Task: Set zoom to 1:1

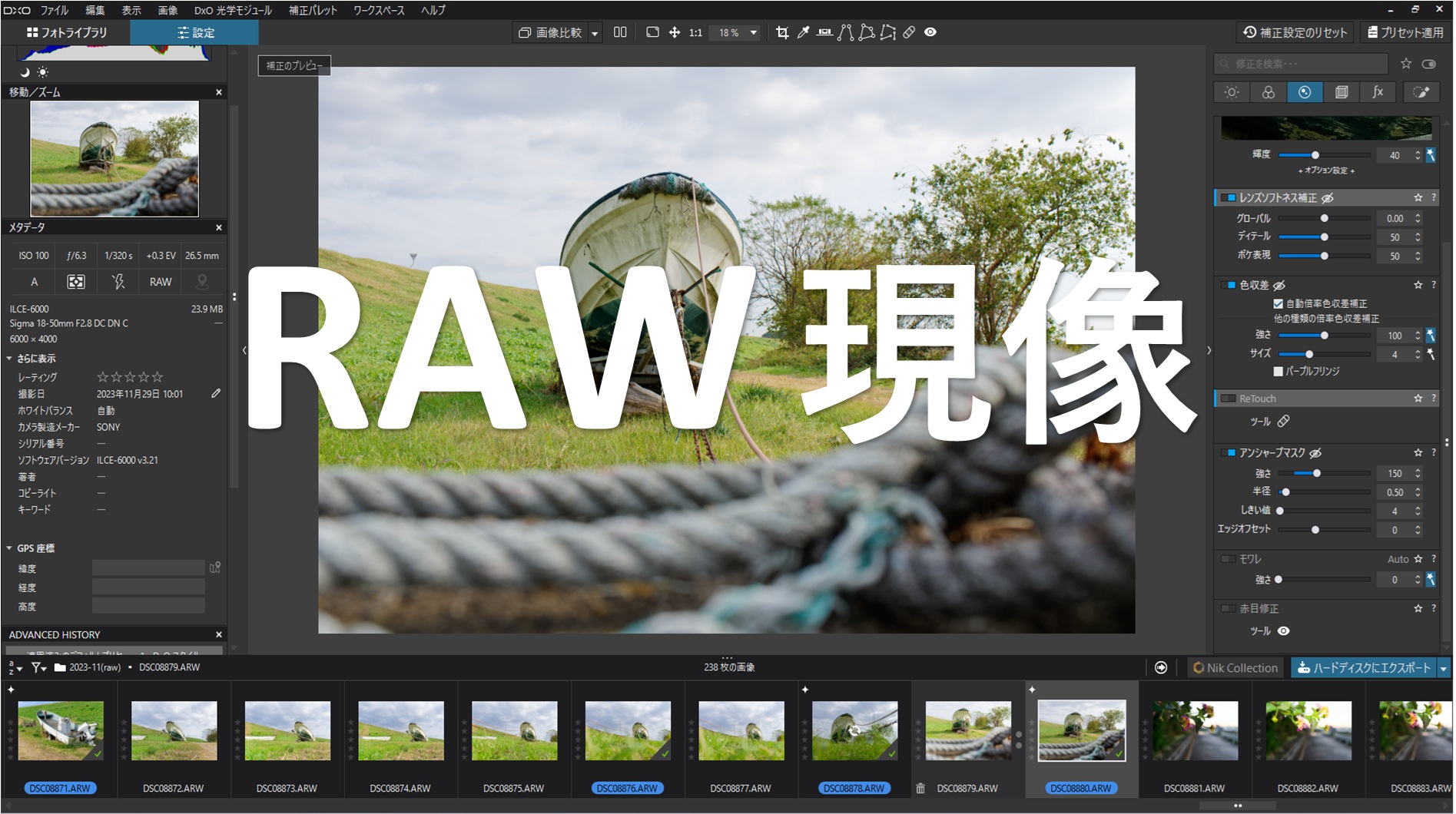Action: click(695, 33)
